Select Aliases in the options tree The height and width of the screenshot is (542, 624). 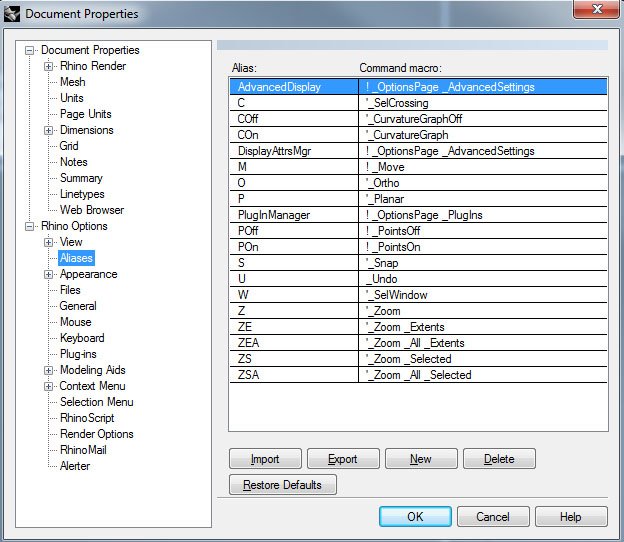(76, 258)
